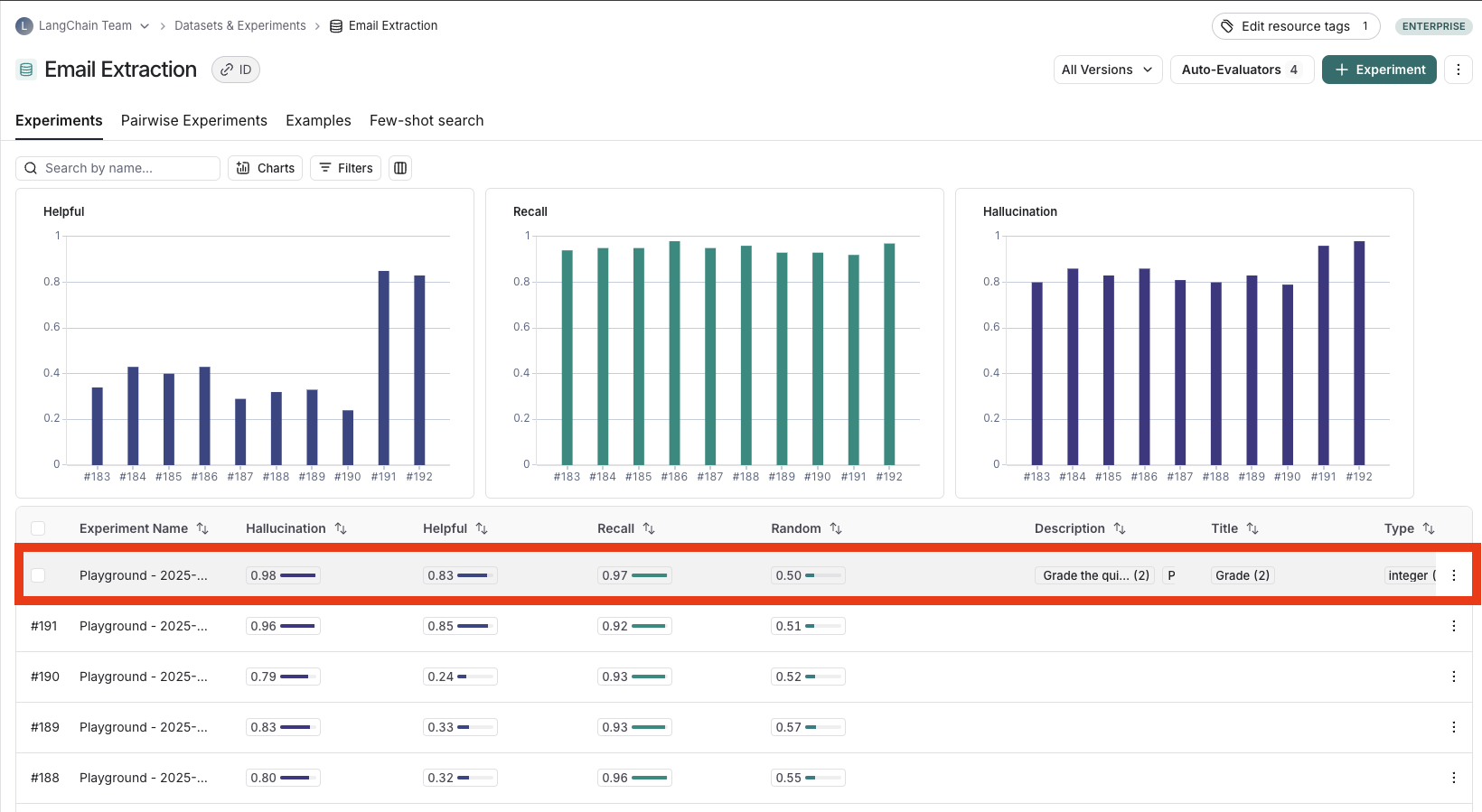Open row menu for experiment #189

click(1453, 727)
